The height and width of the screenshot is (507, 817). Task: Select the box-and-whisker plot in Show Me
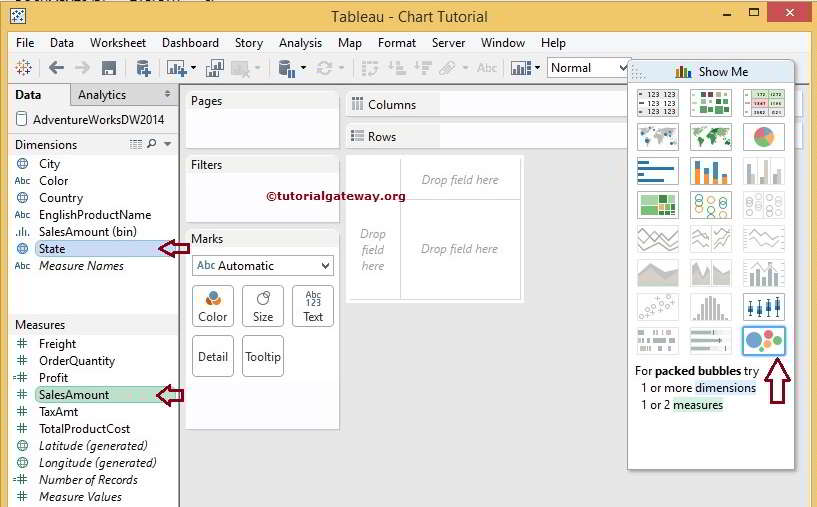coord(763,307)
